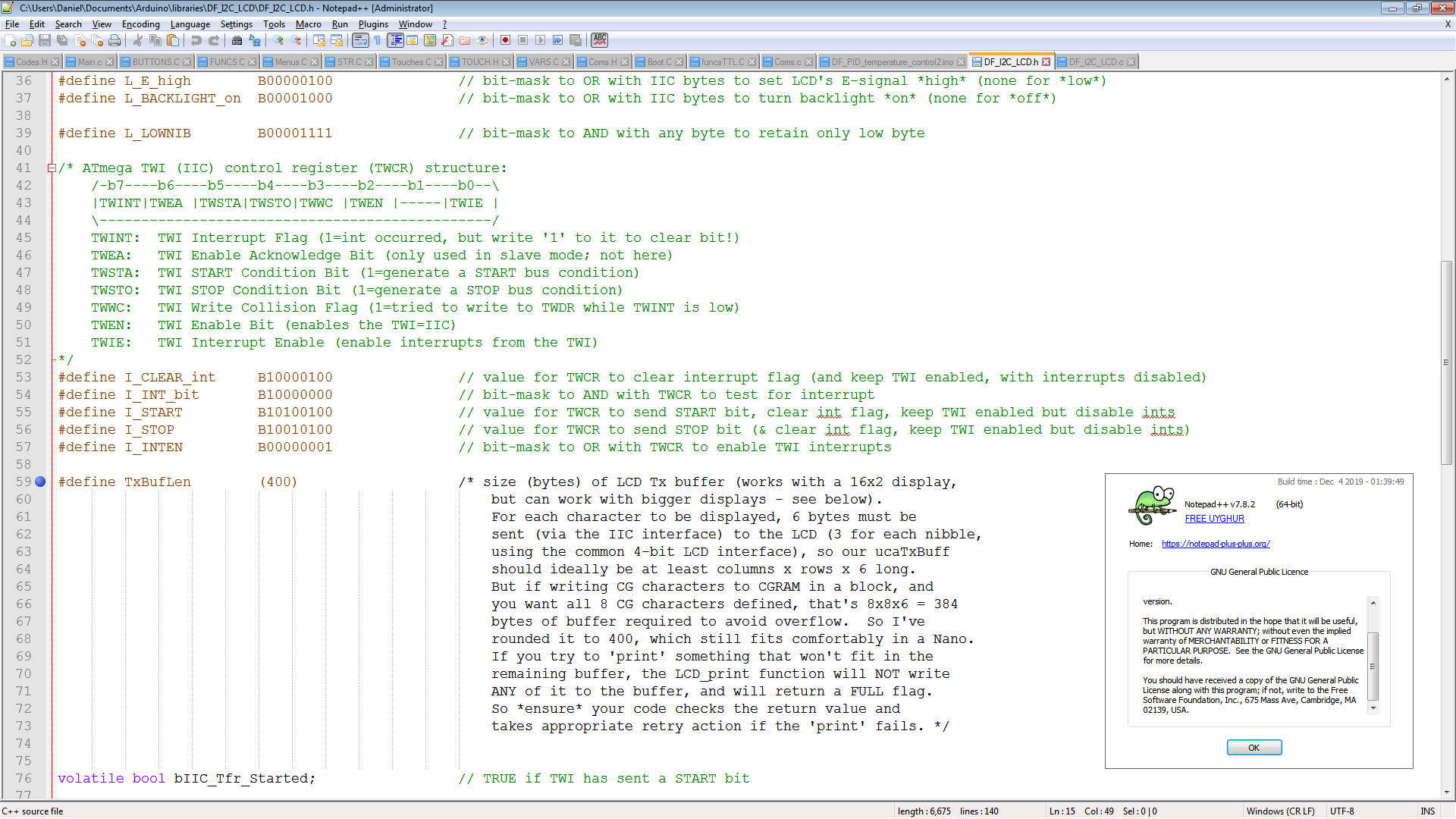This screenshot has width=1456, height=819.
Task: Open the Document Map panel icon
Action: (430, 40)
